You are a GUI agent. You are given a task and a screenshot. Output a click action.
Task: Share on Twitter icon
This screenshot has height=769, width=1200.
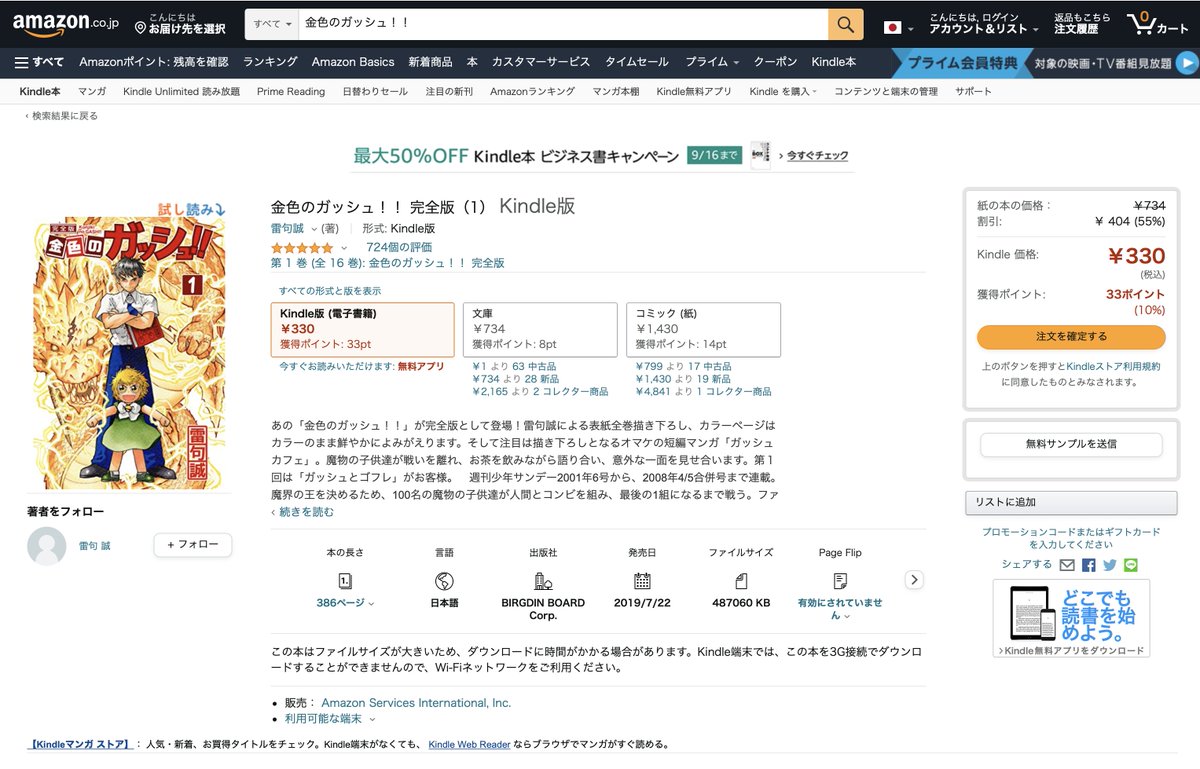(1110, 565)
